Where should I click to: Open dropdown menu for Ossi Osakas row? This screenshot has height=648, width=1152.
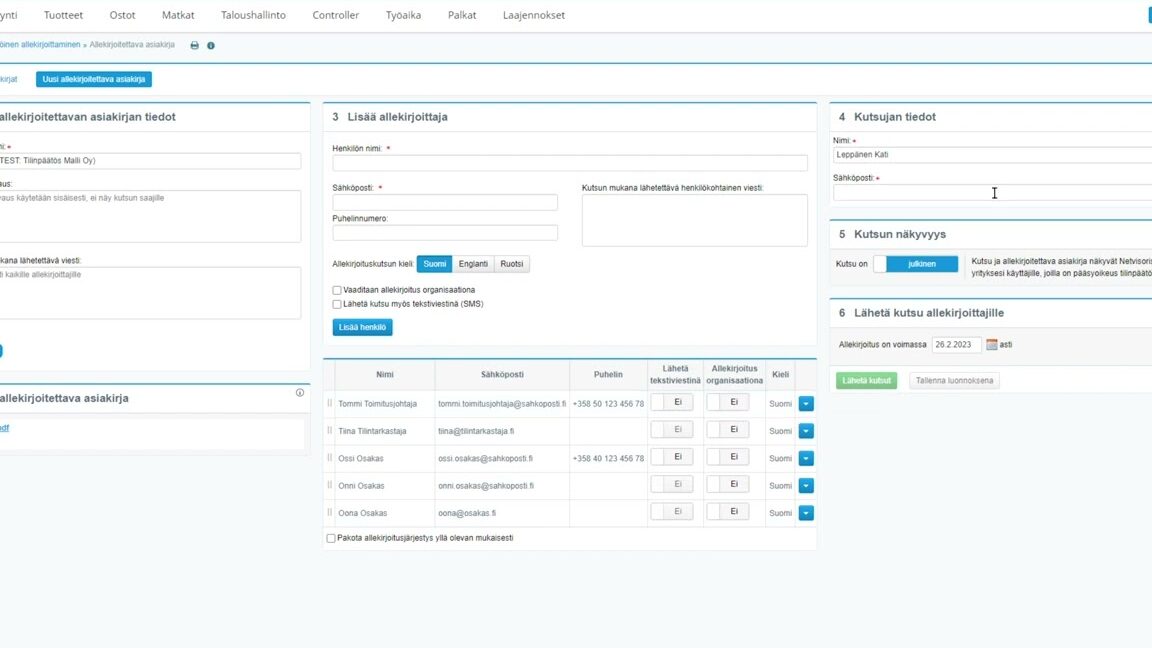(x=806, y=458)
